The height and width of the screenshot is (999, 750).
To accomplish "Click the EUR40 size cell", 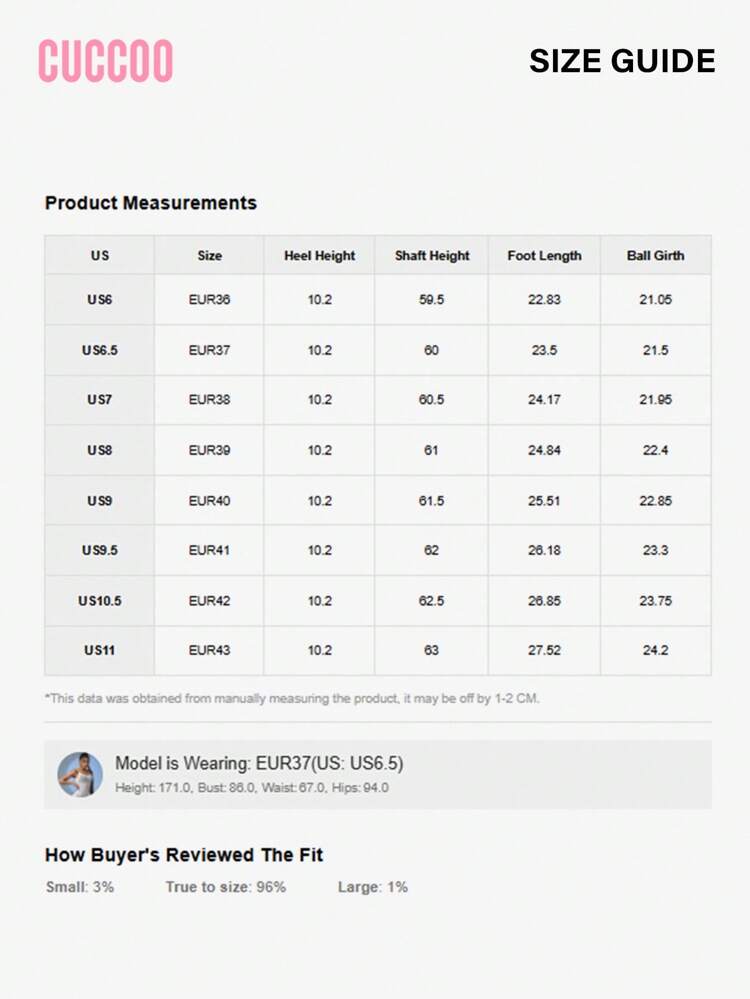I will pyautogui.click(x=209, y=501).
